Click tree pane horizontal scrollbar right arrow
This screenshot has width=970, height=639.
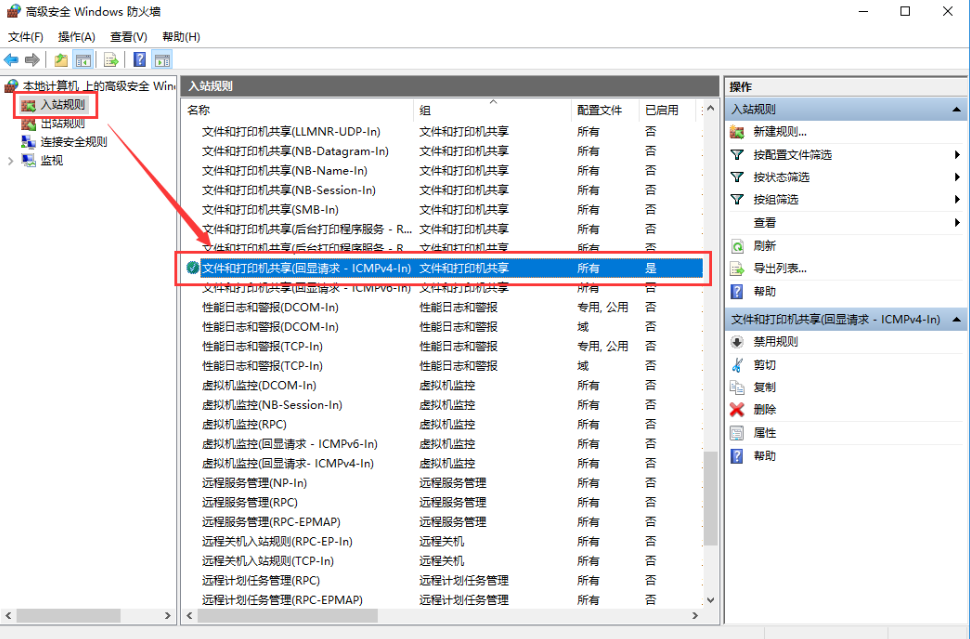[167, 615]
